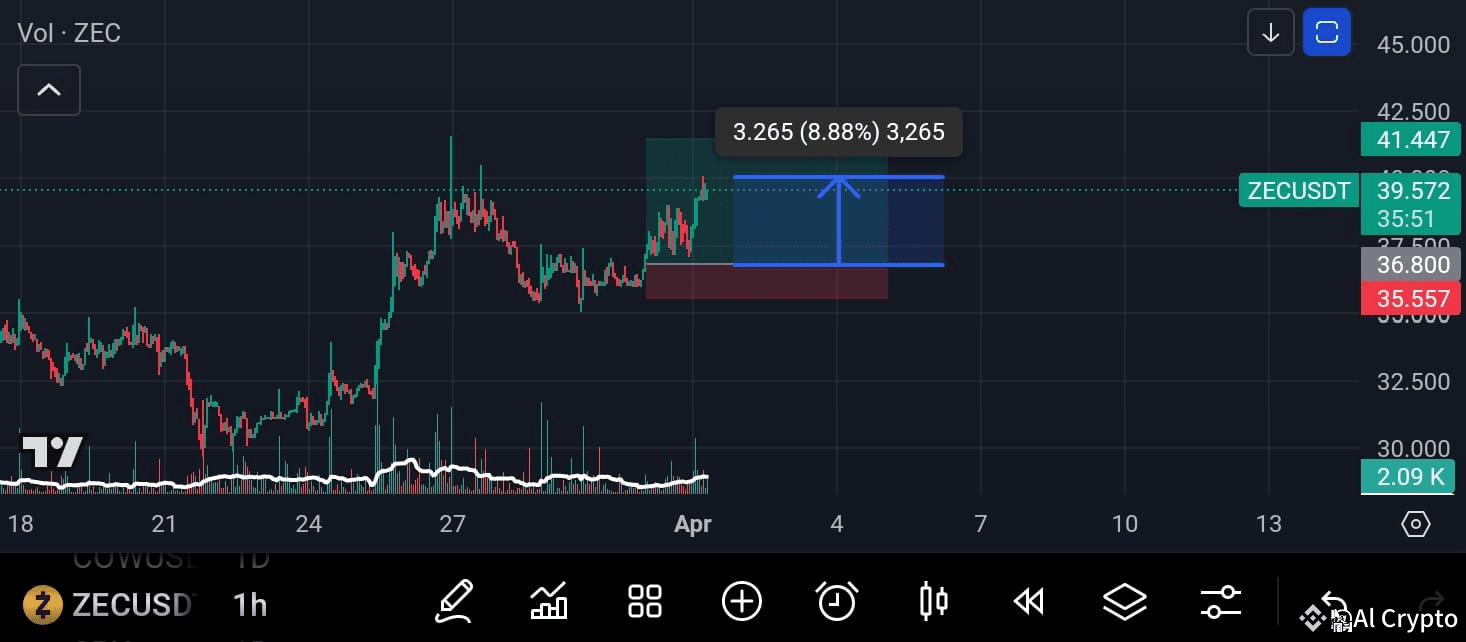This screenshot has width=1466, height=642.
Task: Tap the TradingView watermark logo
Action: (51, 452)
